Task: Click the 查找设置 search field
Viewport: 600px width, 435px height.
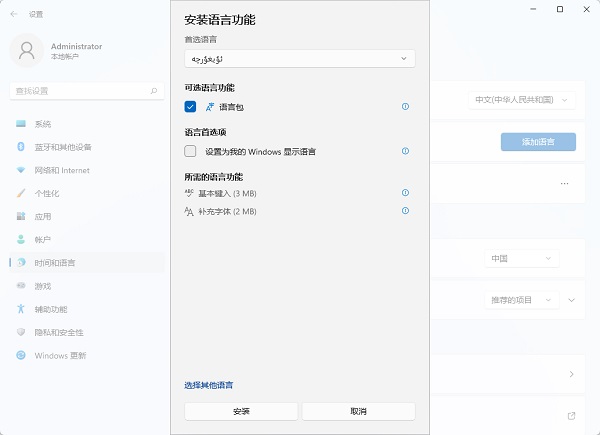Action: pos(80,90)
